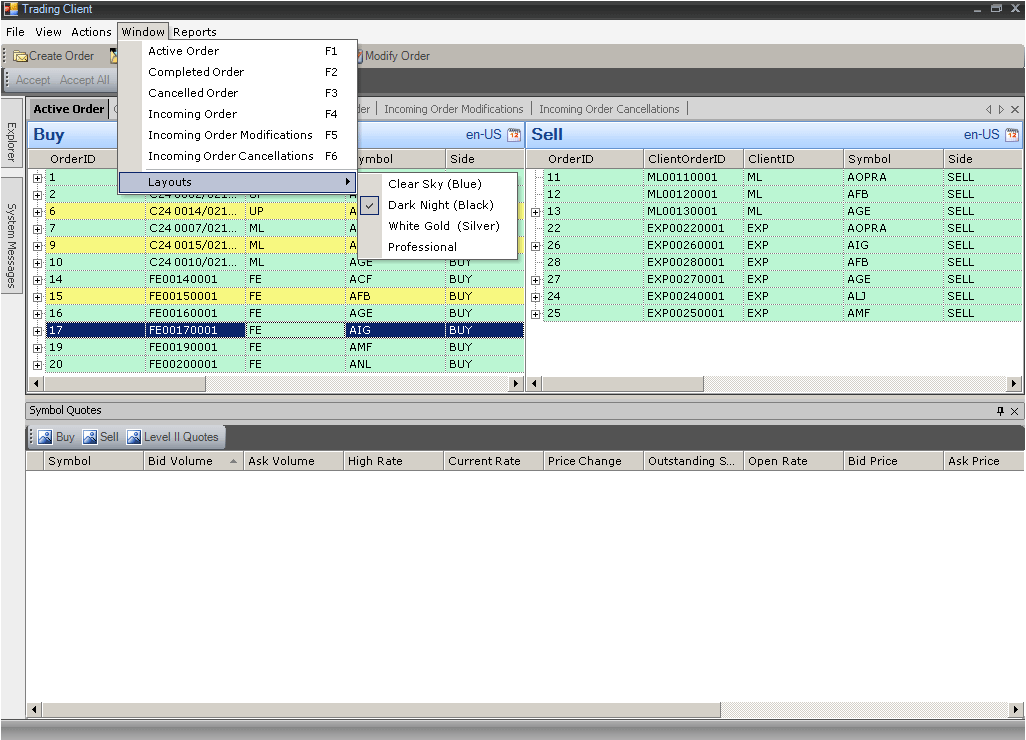Click the Buy quotes icon in Symbol Quotes
Screen dimensions: 1026x740
click(45, 437)
